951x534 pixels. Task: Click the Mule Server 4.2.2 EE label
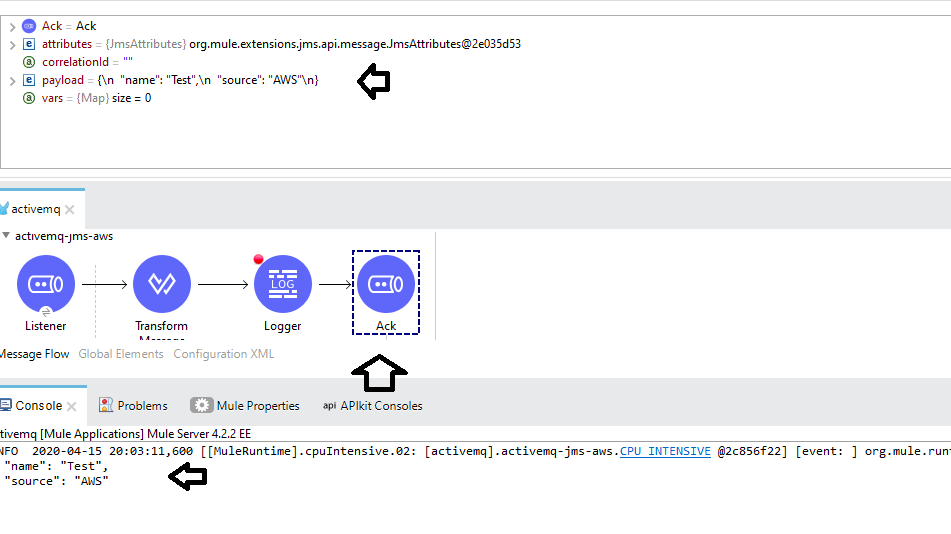(199, 434)
